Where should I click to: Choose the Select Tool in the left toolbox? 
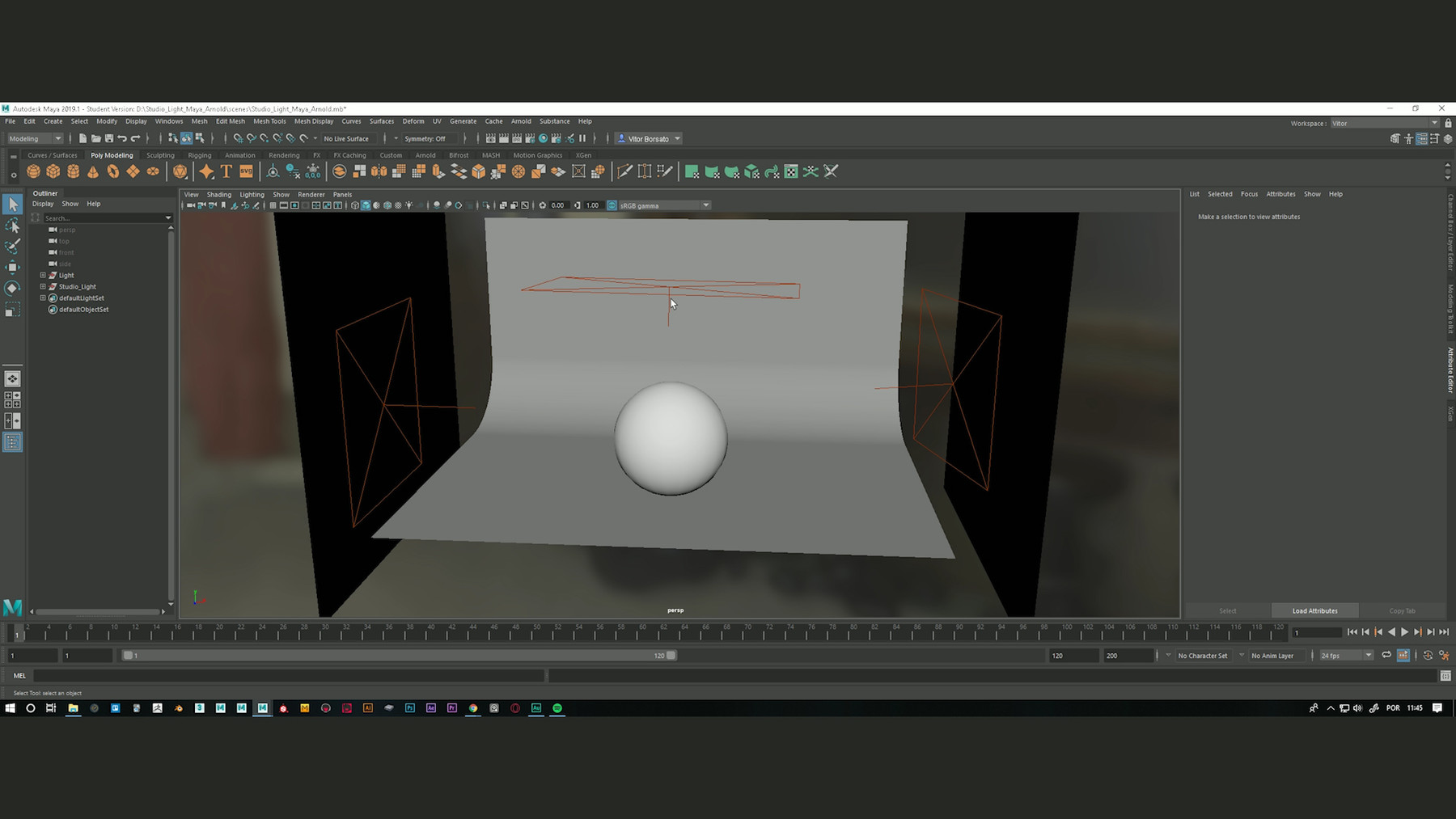coord(12,204)
